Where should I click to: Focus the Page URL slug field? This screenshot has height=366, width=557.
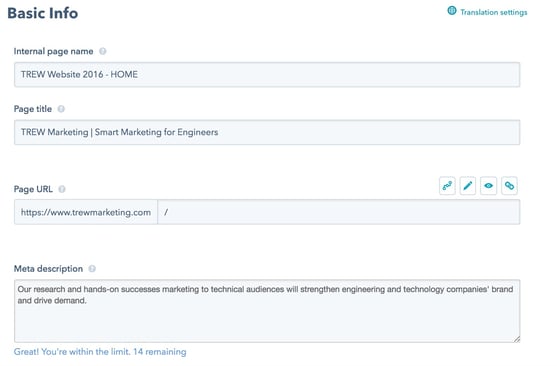point(339,212)
